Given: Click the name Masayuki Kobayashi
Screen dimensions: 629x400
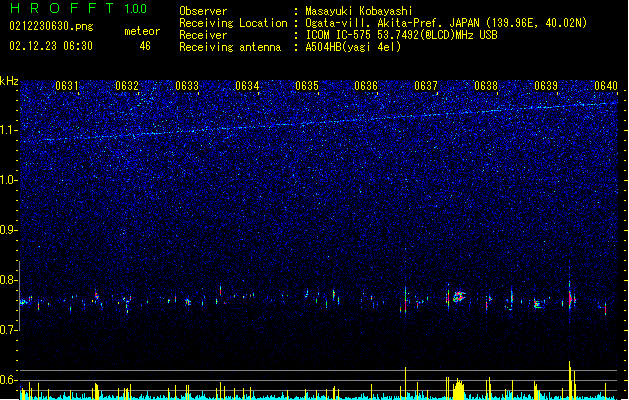Looking at the screenshot, I should point(359,11).
